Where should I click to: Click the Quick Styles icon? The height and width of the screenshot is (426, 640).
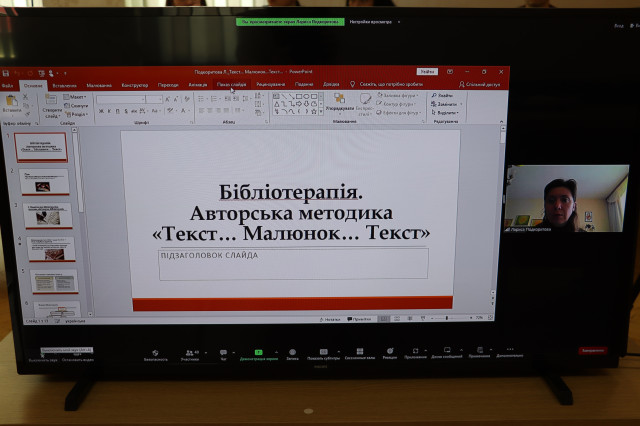[x=365, y=98]
